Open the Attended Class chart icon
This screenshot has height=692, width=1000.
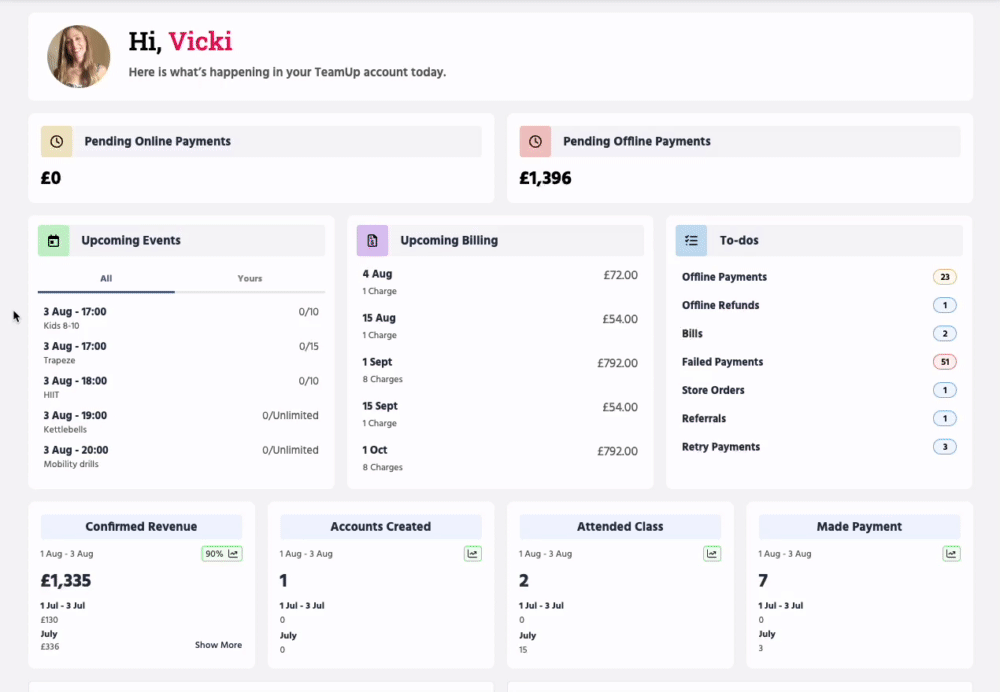712,554
